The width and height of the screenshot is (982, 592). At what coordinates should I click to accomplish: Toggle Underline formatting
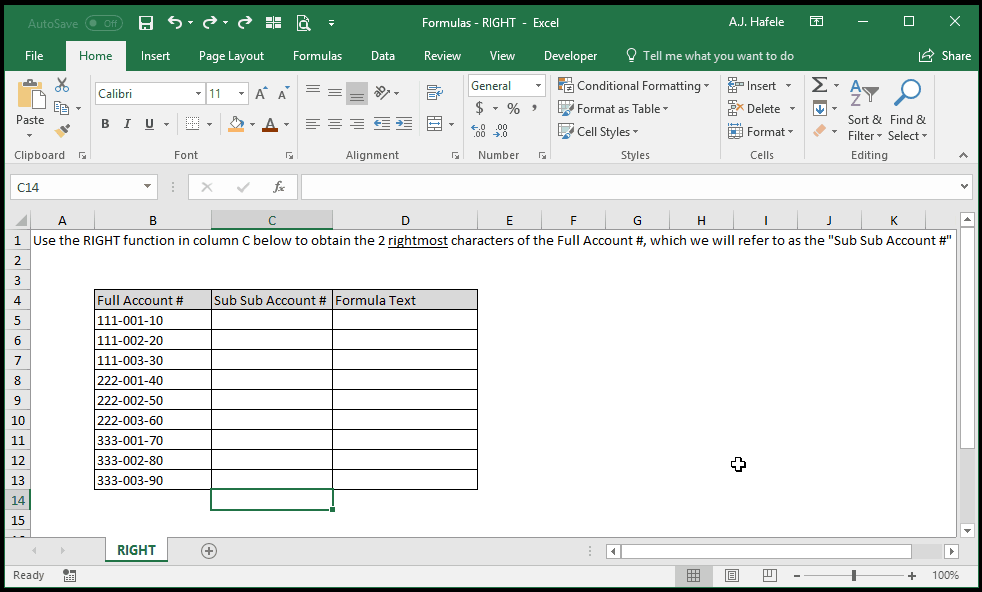pyautogui.click(x=149, y=123)
